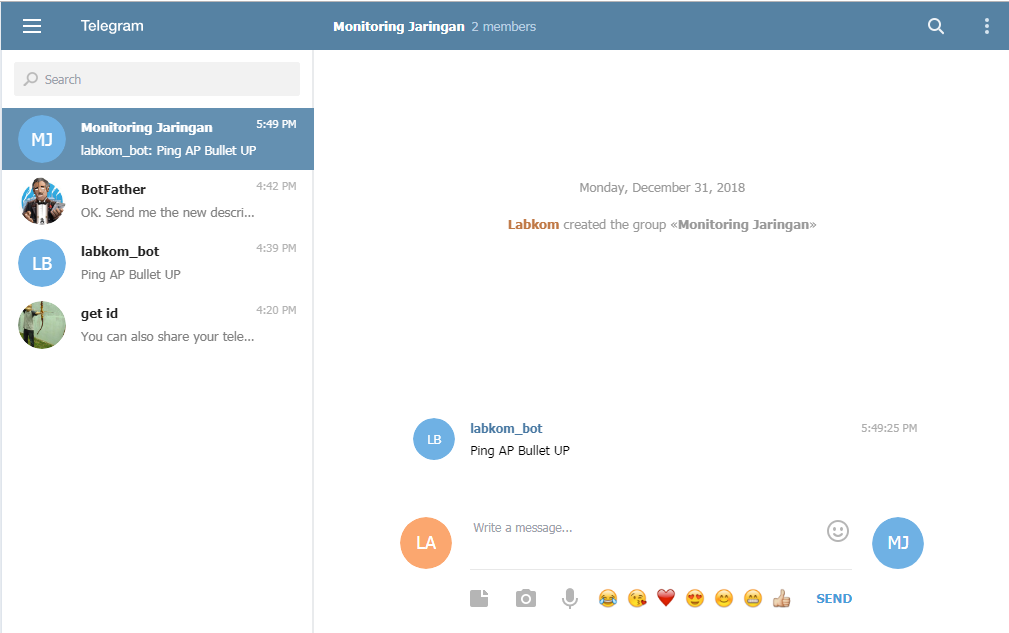Click the message text Ping AP Bullet UP
The height and width of the screenshot is (633, 1009).
[520, 450]
